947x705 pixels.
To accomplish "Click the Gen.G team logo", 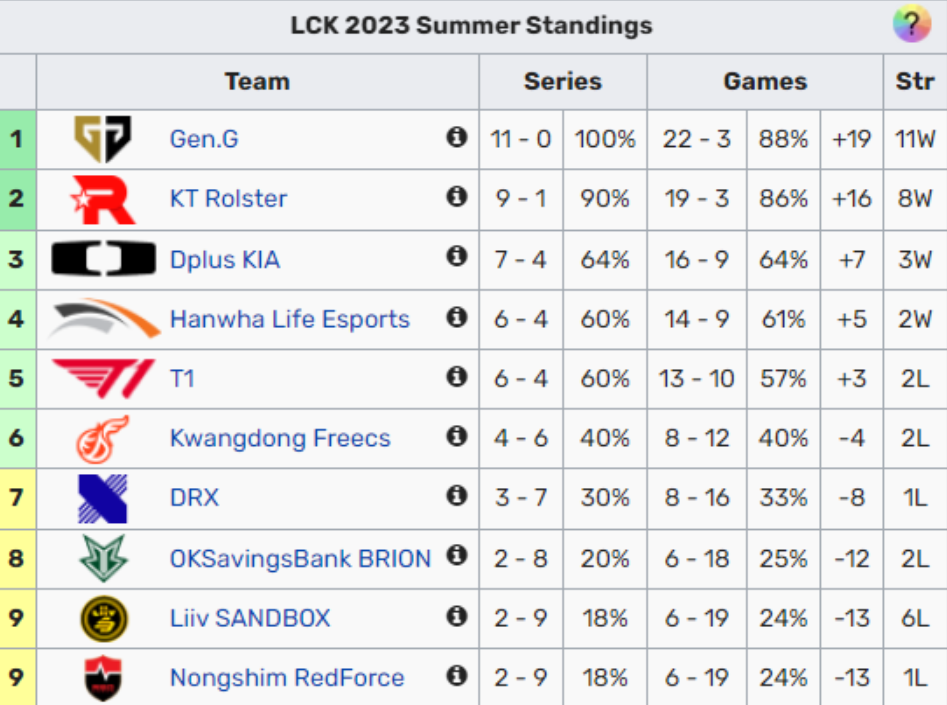I will click(x=103, y=139).
